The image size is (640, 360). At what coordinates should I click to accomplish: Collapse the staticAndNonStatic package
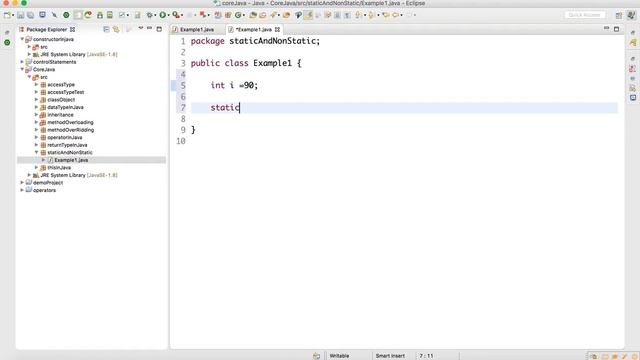pyautogui.click(x=36, y=152)
